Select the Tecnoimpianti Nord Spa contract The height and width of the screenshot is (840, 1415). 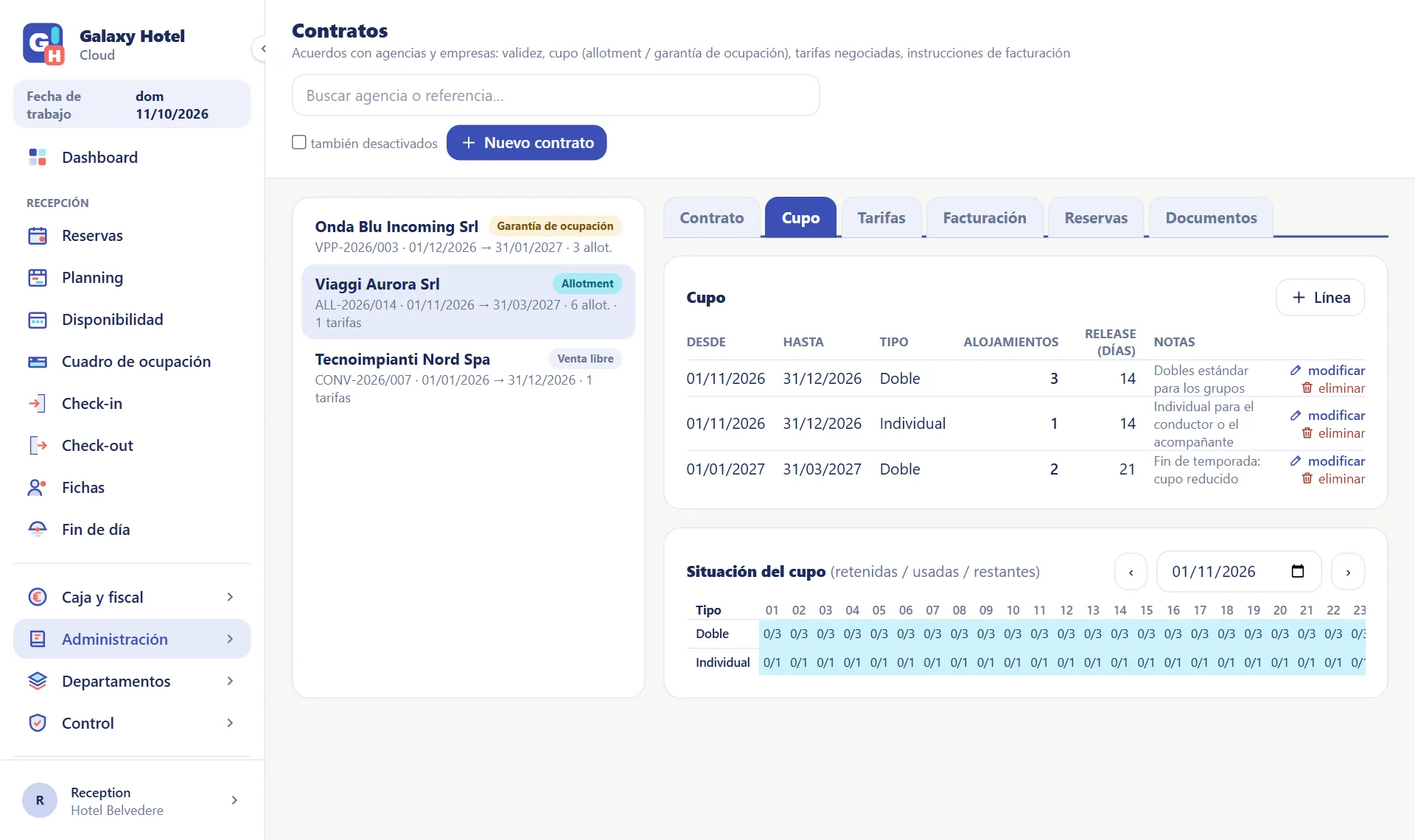coord(468,377)
